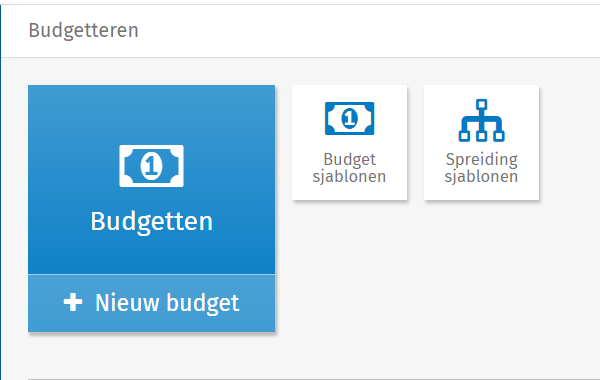Screen dimensions: 600x380
Task: Click the white banknote icon above Budgetten
Action: click(x=151, y=166)
